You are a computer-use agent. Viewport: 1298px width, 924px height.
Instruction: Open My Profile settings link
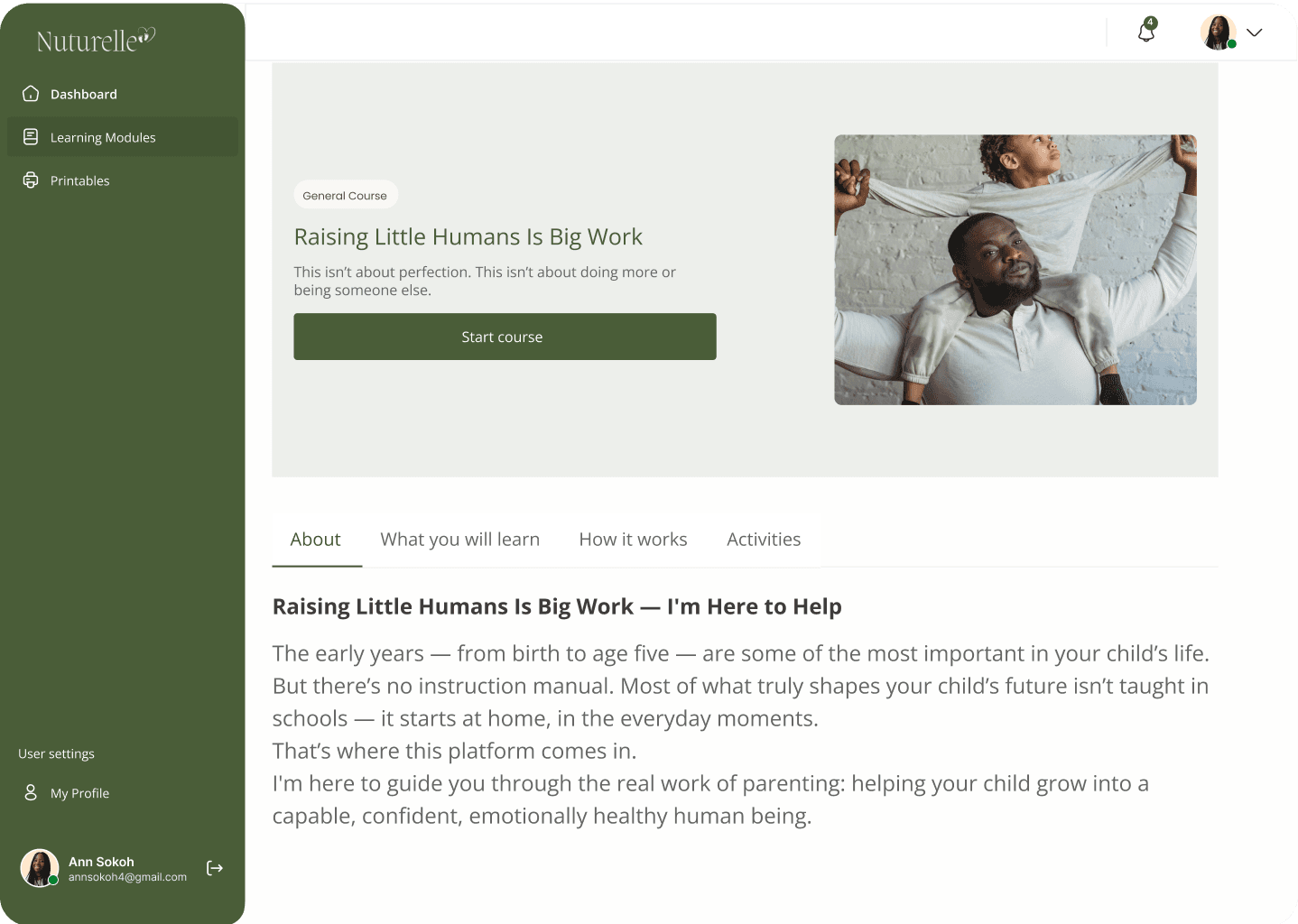(x=80, y=793)
